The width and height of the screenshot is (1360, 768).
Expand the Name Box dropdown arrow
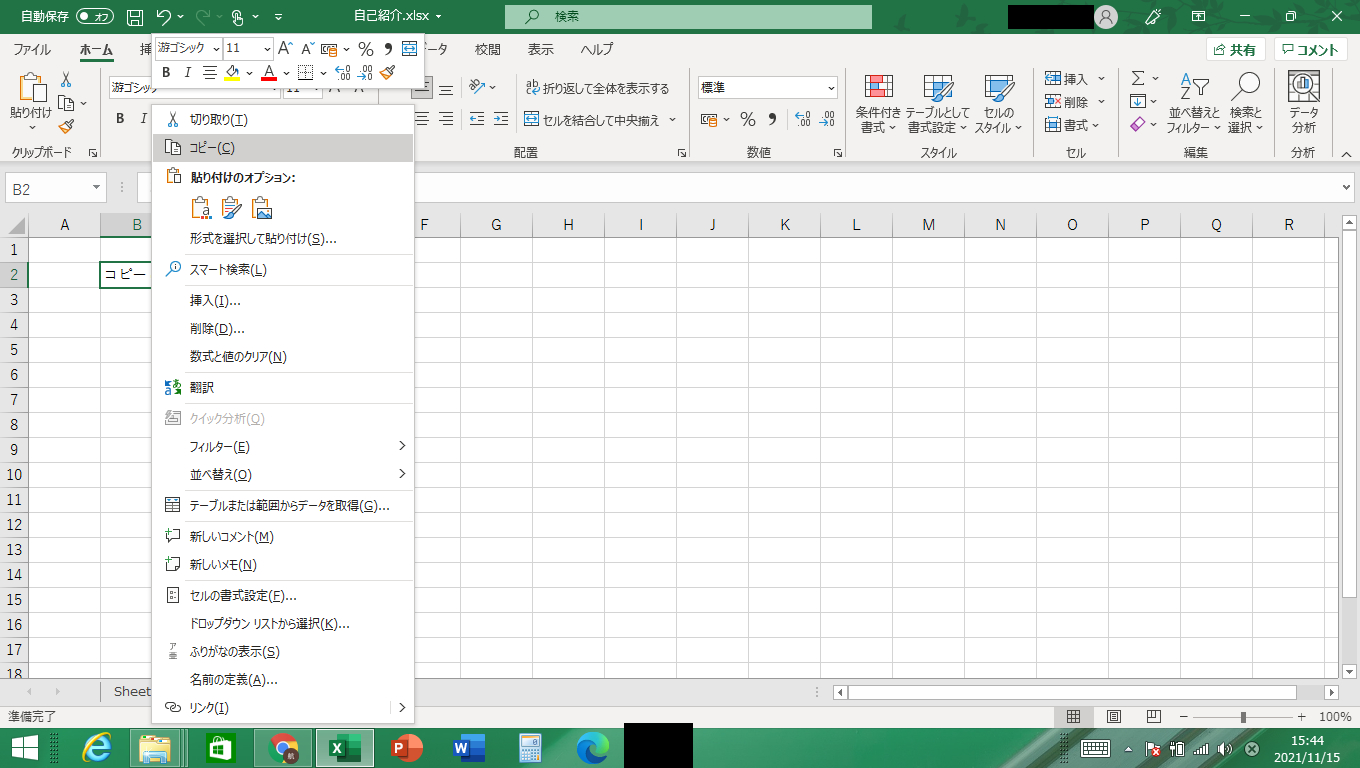97,188
